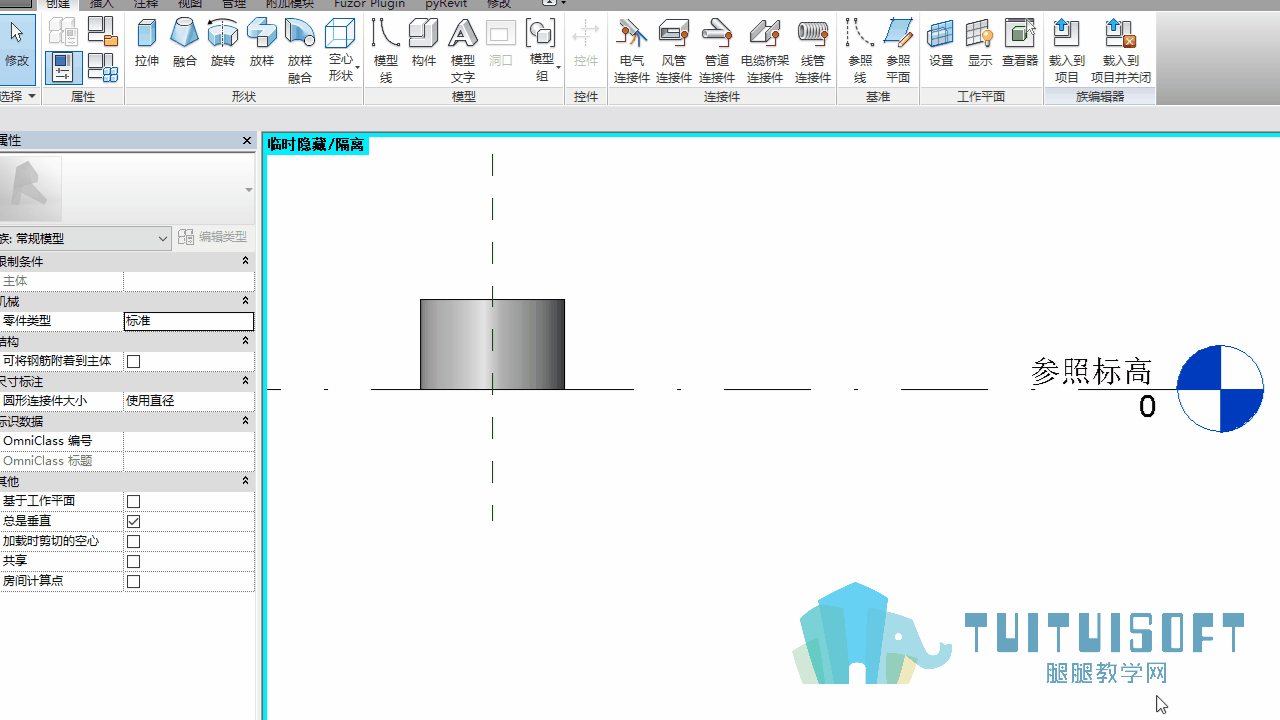Image resolution: width=1280 pixels, height=720 pixels.
Task: Open the 附加模块 add-ins tab
Action: [x=290, y=4]
